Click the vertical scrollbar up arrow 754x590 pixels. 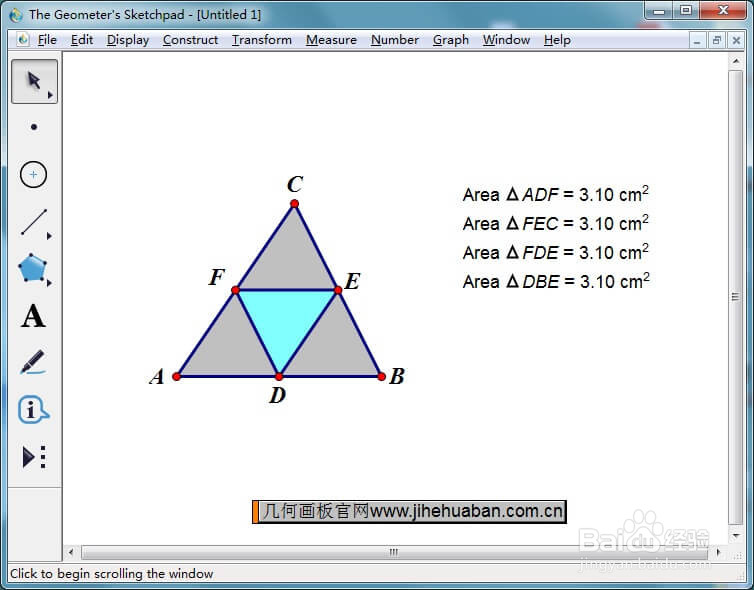[x=736, y=61]
